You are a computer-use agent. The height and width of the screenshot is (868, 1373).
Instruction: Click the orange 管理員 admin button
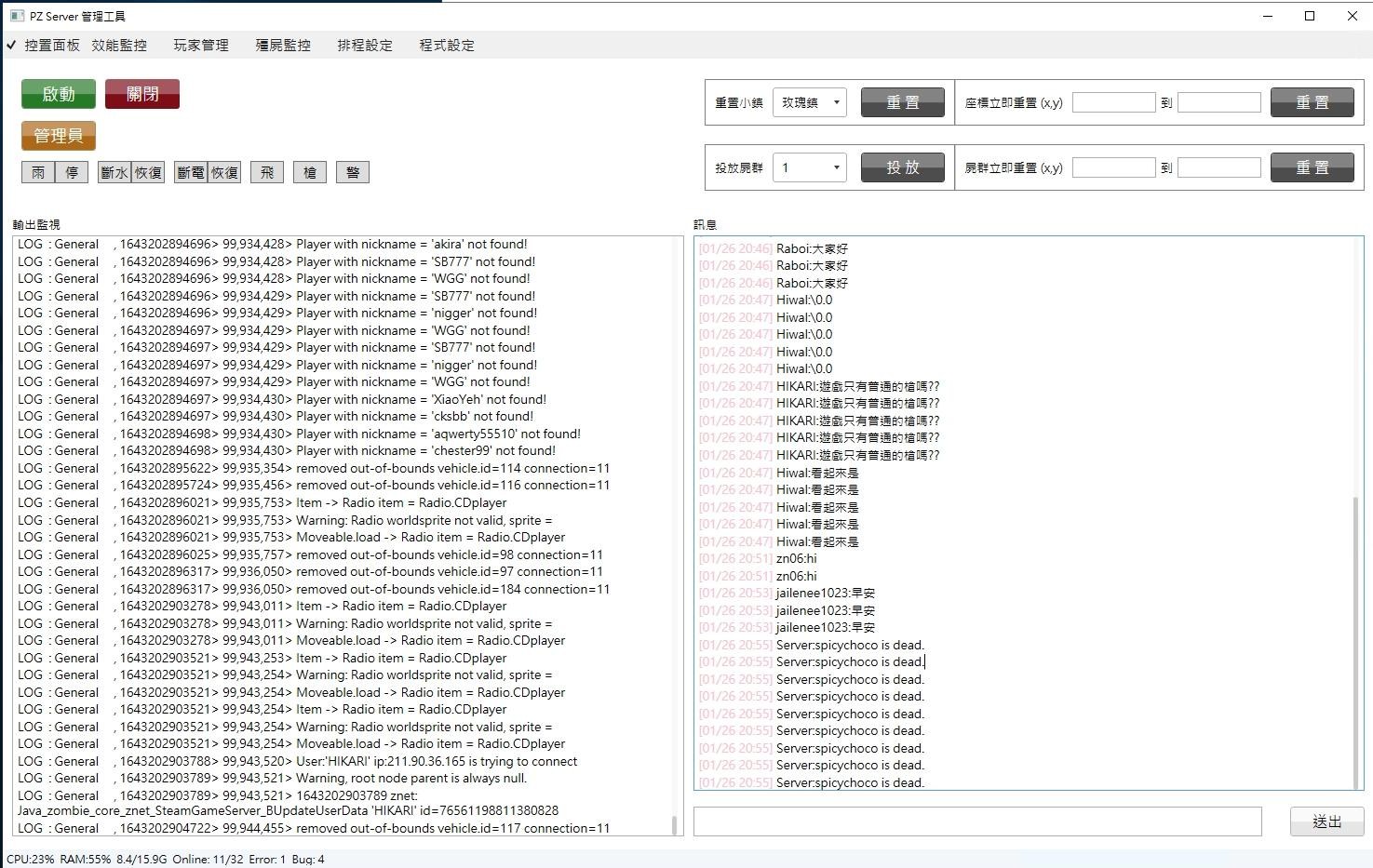point(59,136)
